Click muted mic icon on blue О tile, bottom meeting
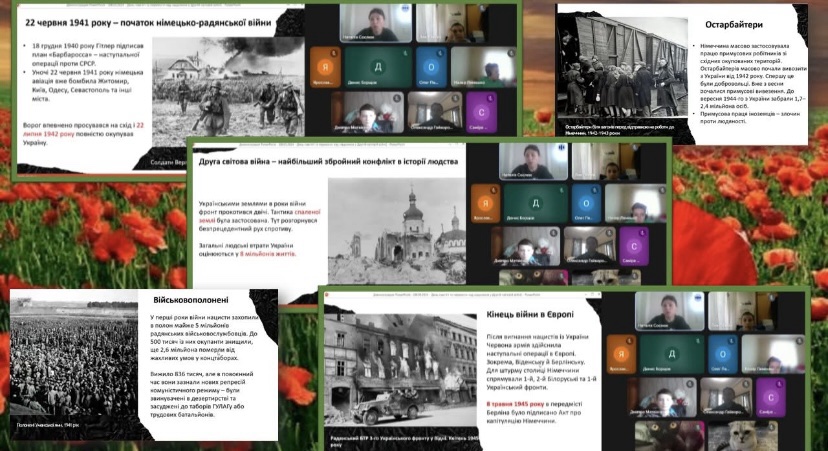The height and width of the screenshot is (451, 828). [x=732, y=341]
